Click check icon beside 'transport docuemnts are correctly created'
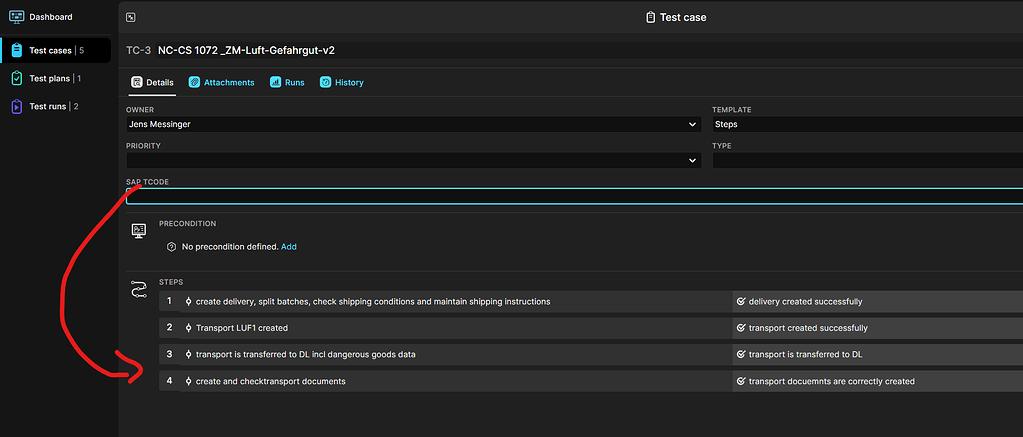1023x437 pixels. click(x=741, y=381)
